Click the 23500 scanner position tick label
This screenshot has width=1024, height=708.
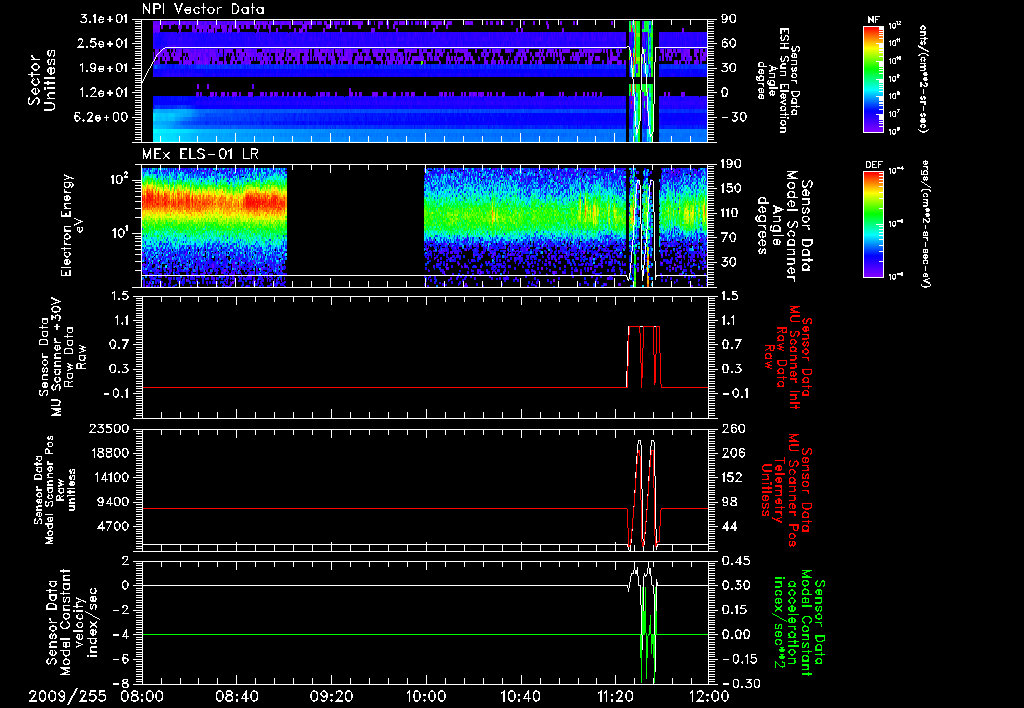coord(110,429)
